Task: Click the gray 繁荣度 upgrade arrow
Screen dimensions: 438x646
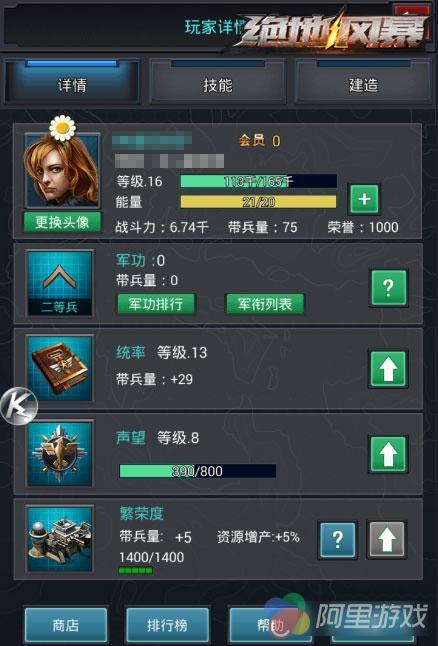Action: 386,539
